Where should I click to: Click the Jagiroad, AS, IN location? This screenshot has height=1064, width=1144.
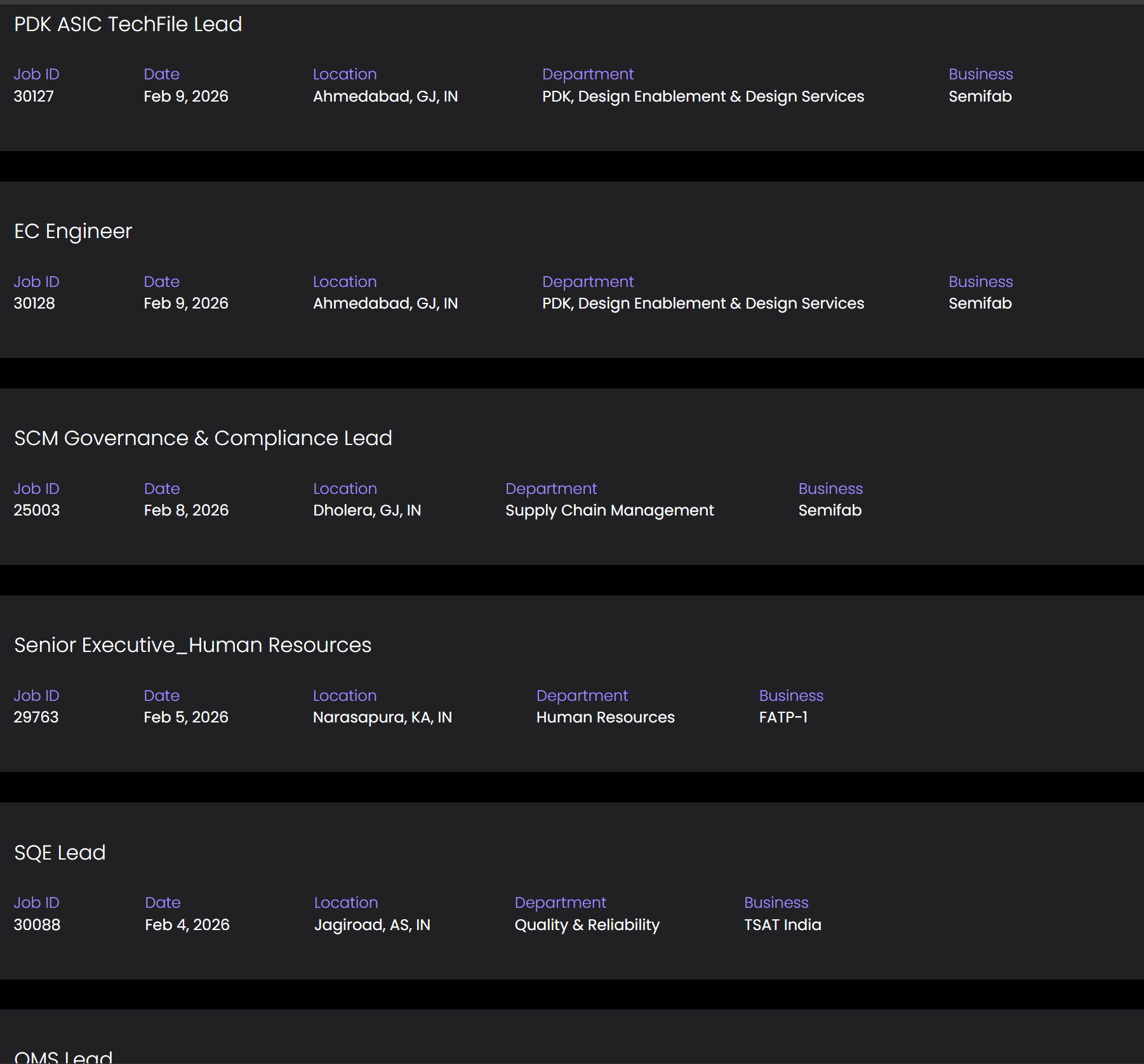[x=372, y=924]
